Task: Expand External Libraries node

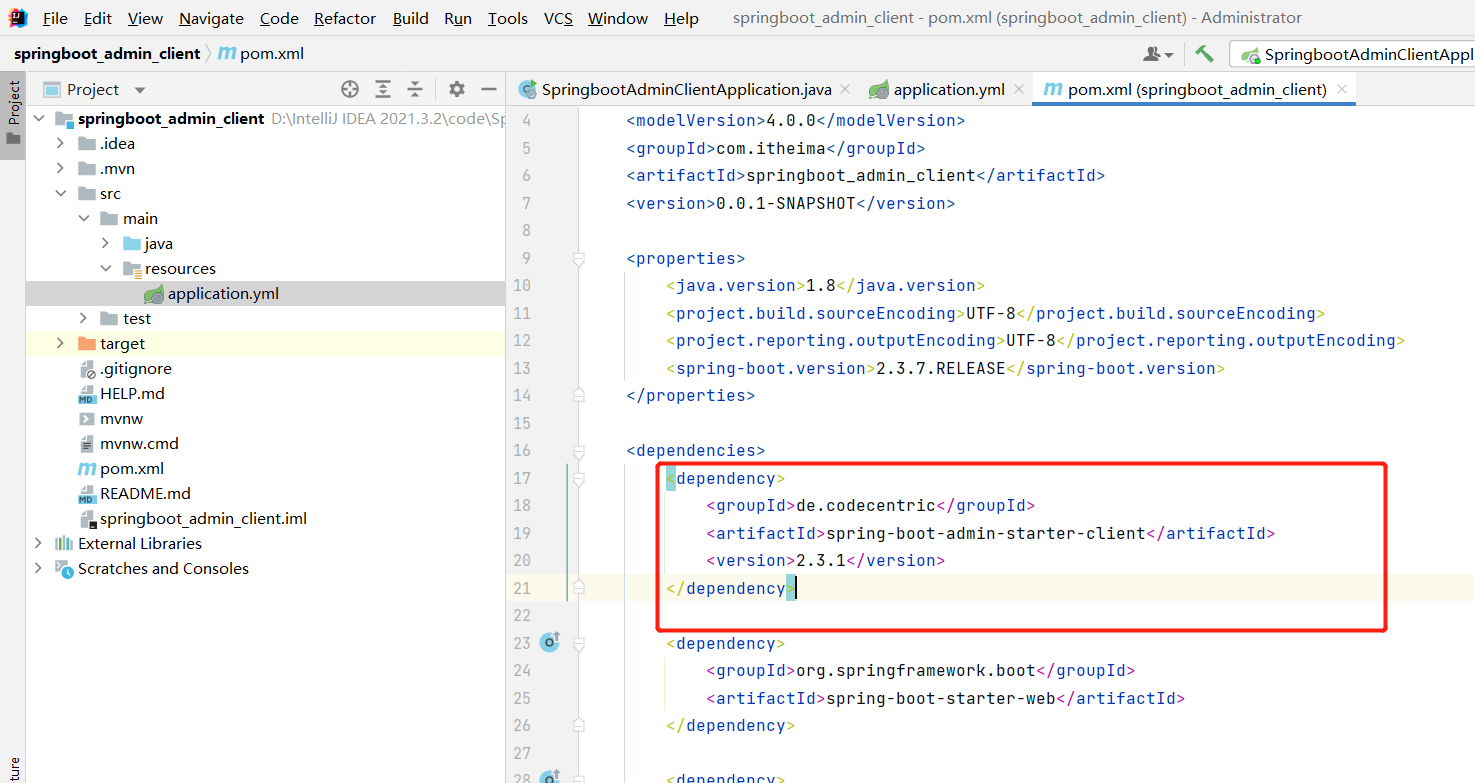Action: coord(39,543)
